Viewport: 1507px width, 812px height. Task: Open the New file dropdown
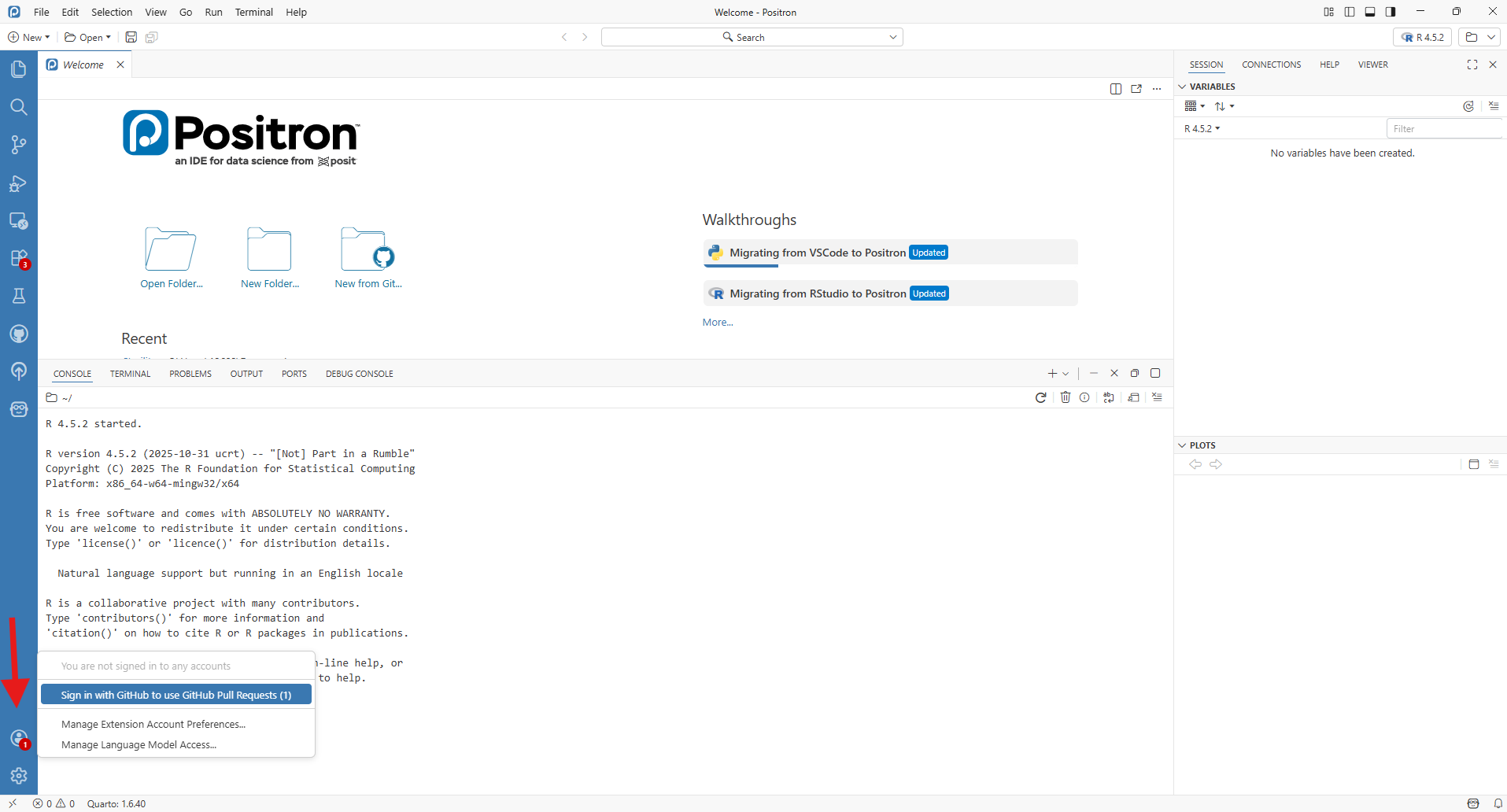pos(29,37)
